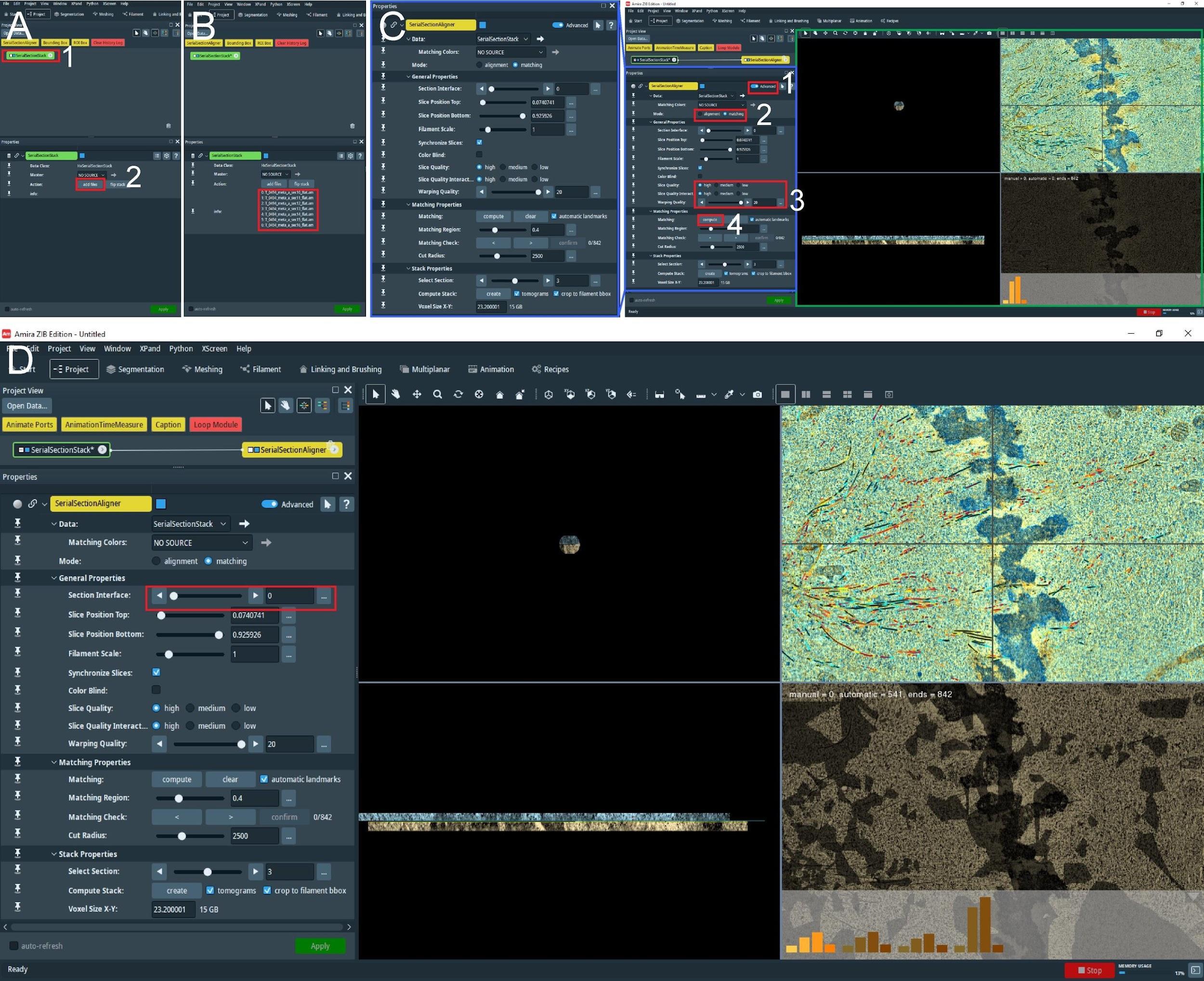Take a Snapshot with the camera icon in panel D
This screenshot has height=981, width=1204.
(x=758, y=394)
